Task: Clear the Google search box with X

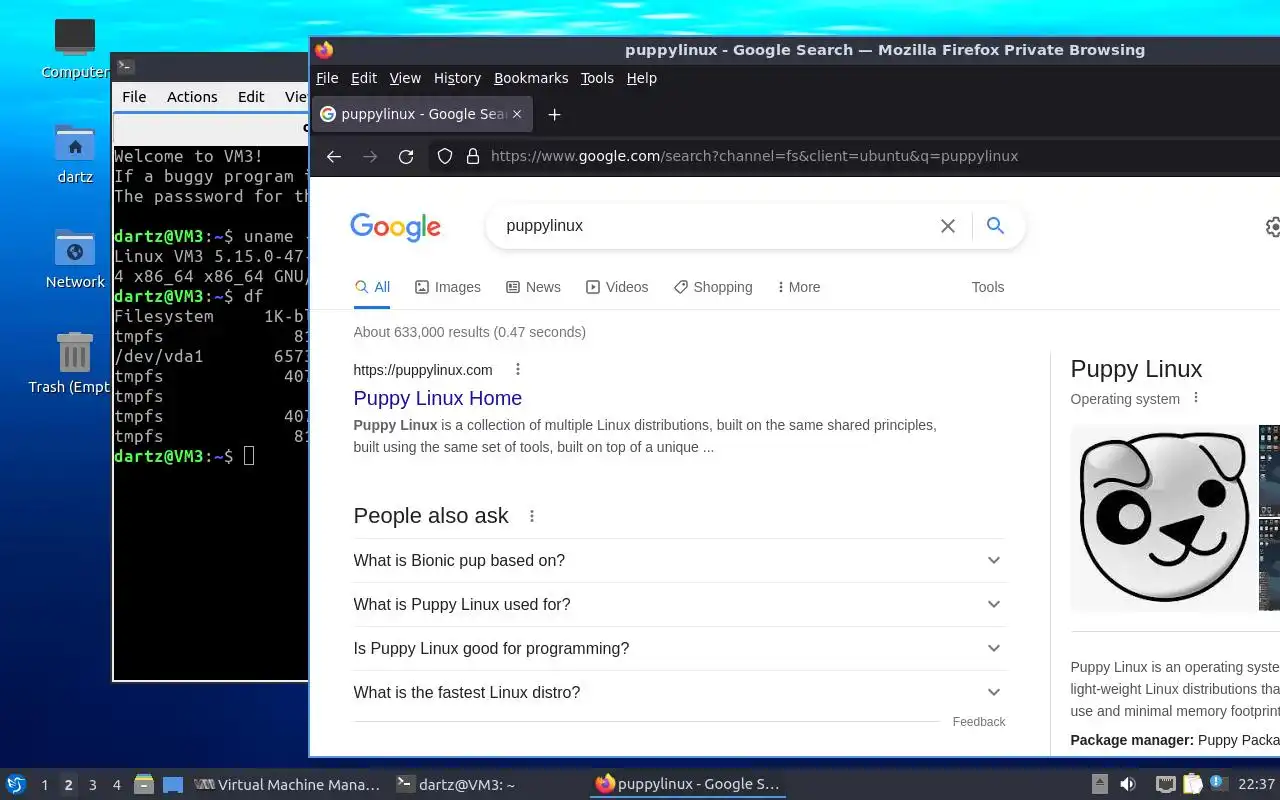Action: pos(948,226)
